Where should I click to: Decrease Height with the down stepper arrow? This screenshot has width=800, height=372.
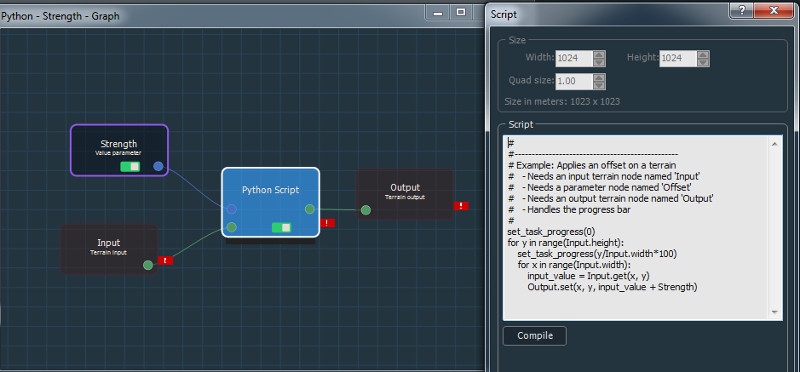704,62
